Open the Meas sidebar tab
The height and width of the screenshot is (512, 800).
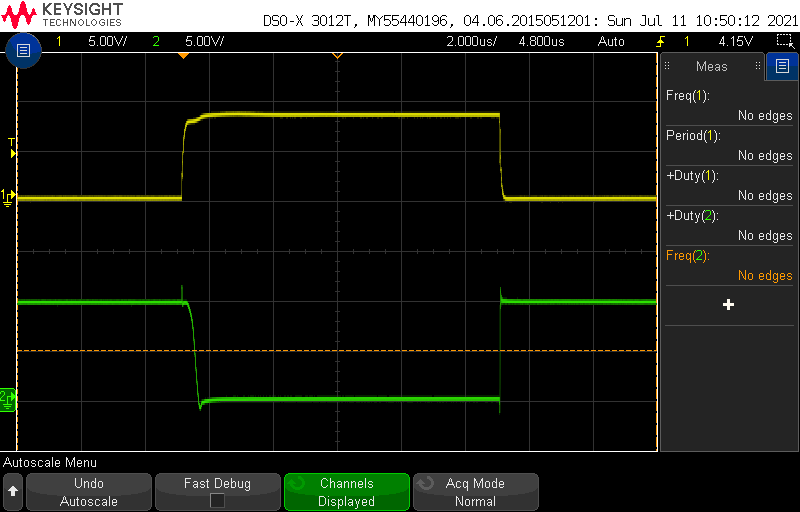point(712,67)
